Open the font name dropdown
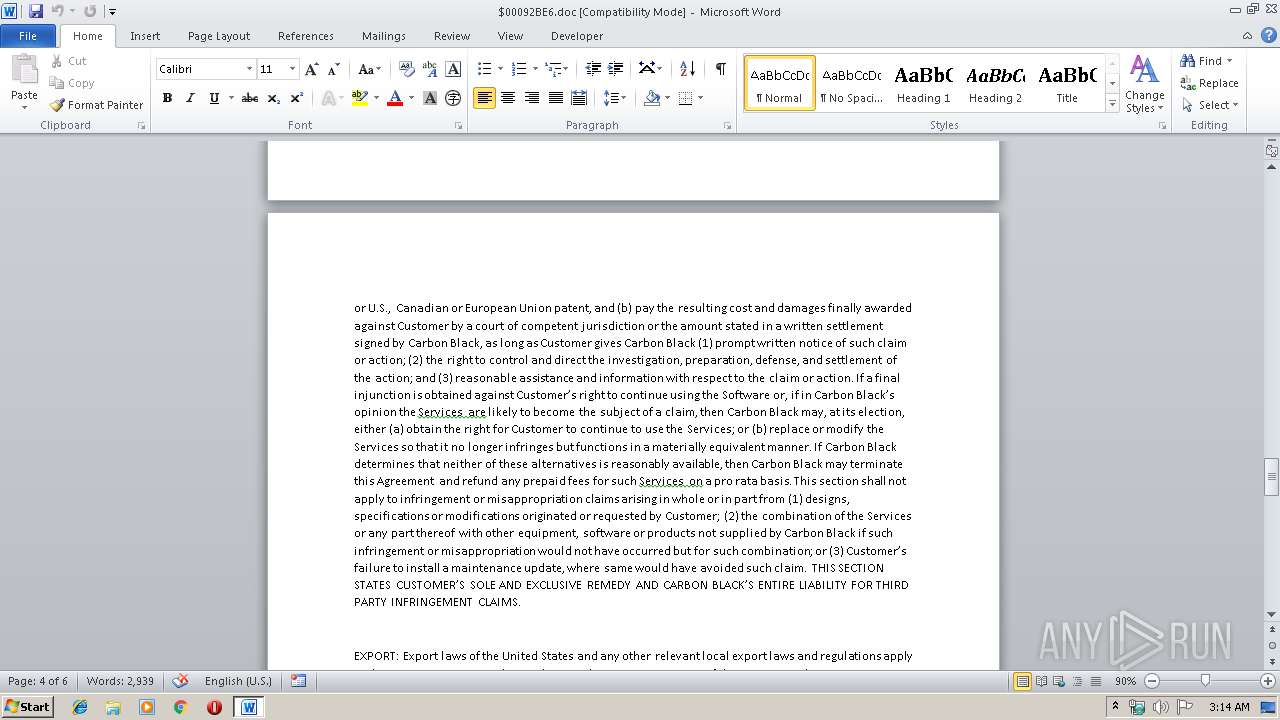This screenshot has height=720, width=1280. click(249, 69)
